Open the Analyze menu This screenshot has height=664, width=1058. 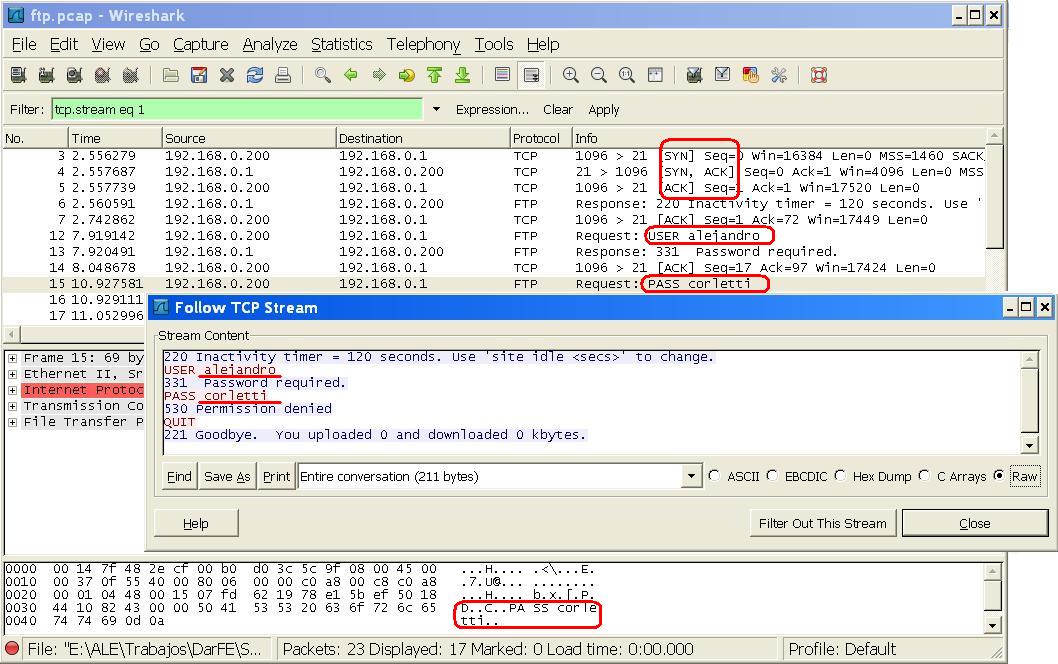270,44
